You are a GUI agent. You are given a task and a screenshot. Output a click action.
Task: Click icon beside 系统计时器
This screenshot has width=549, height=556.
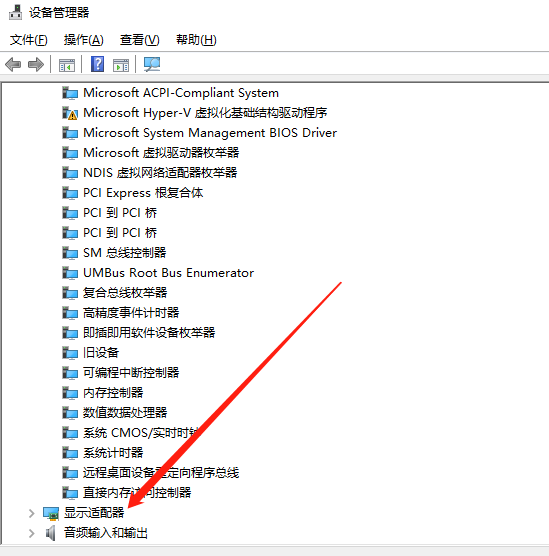tap(70, 453)
